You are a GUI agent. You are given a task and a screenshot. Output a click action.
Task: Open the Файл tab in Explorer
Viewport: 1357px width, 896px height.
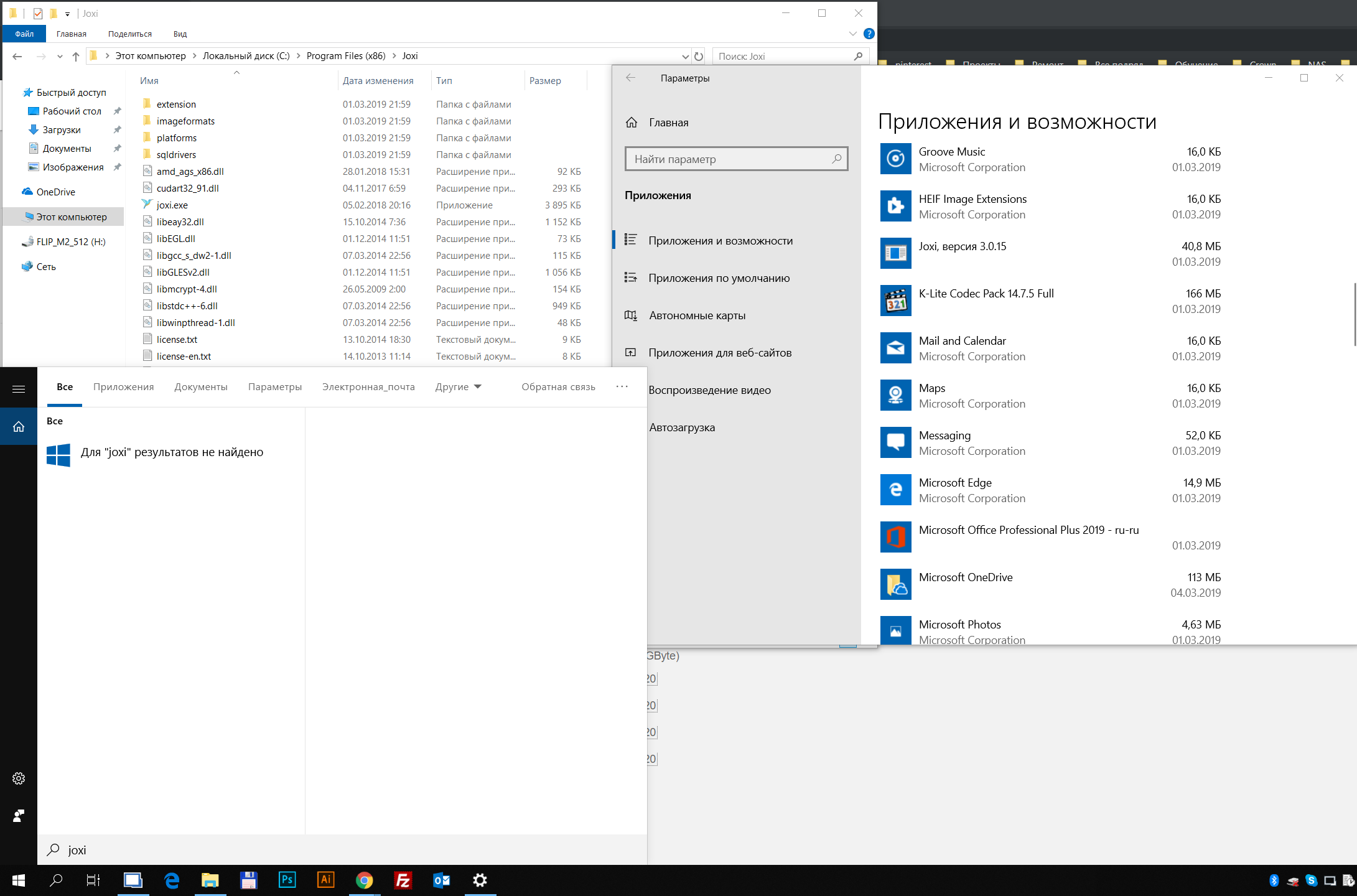(24, 34)
